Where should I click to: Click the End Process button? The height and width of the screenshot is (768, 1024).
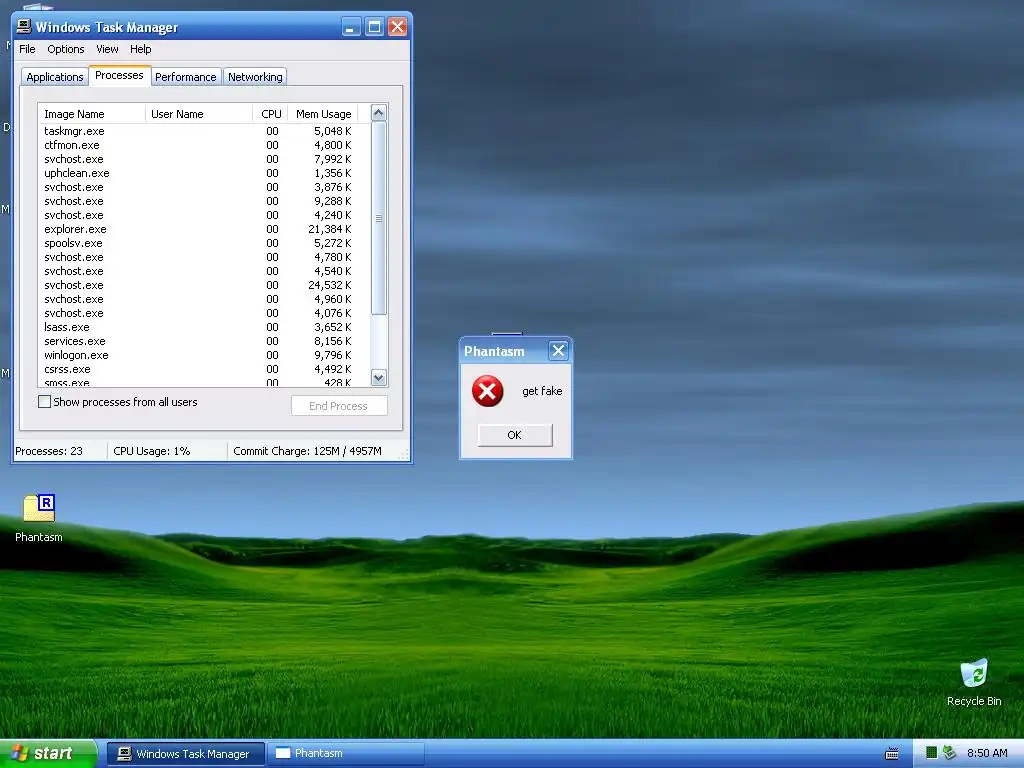click(x=339, y=406)
